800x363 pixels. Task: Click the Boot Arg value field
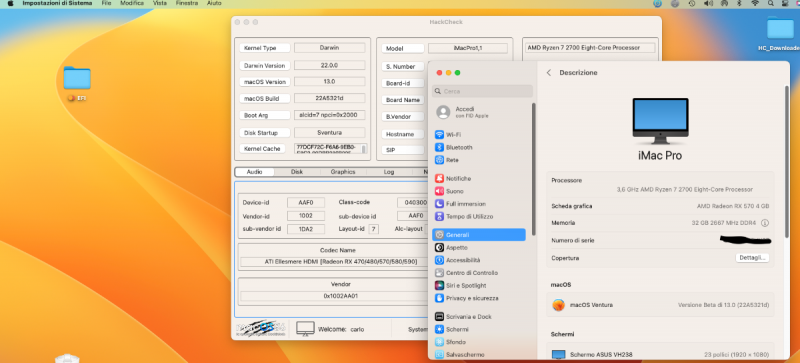(330, 115)
